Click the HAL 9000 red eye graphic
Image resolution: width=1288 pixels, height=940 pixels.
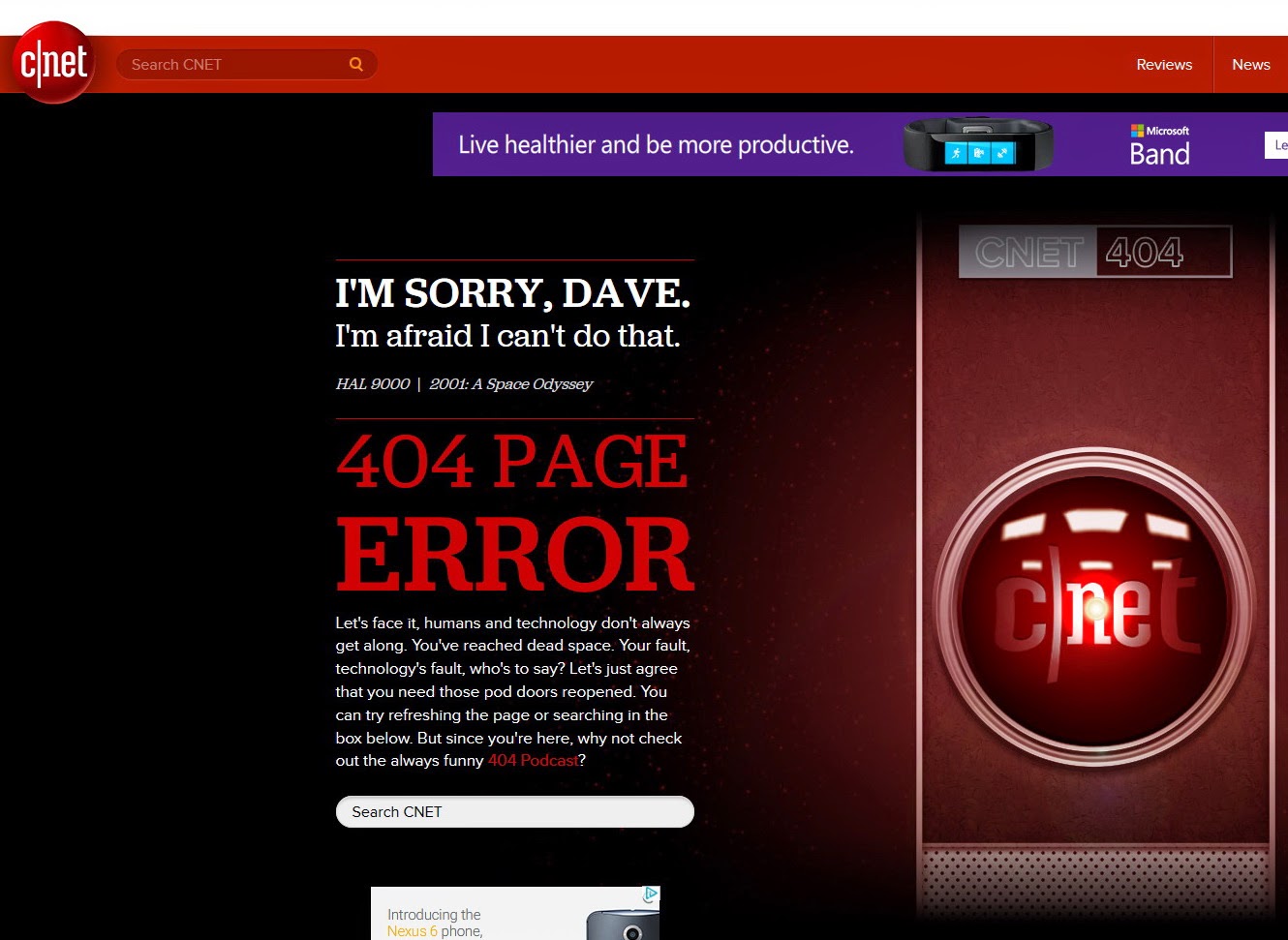pos(1095,607)
